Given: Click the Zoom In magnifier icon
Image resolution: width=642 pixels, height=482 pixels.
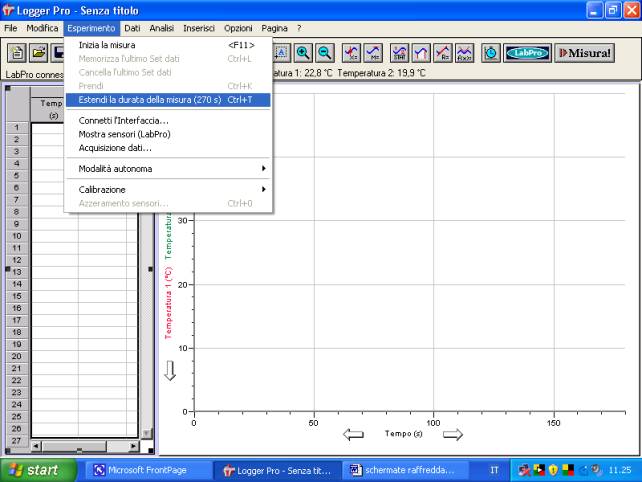Looking at the screenshot, I should click(x=302, y=53).
